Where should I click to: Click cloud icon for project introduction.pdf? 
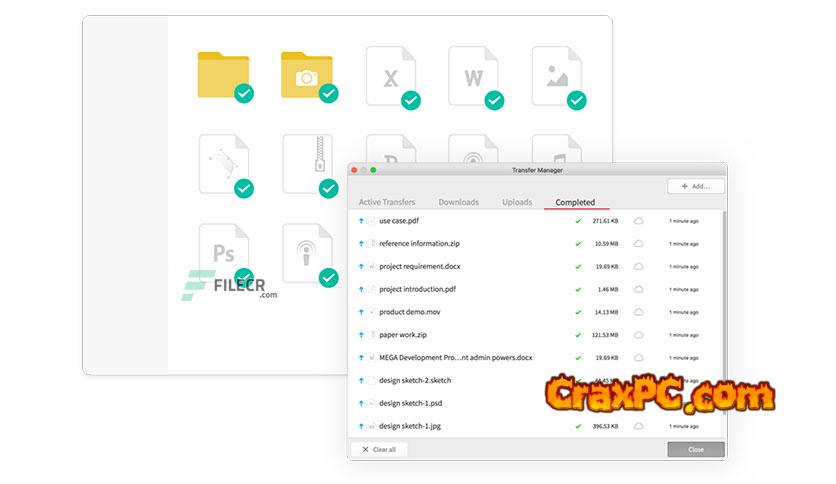click(638, 289)
